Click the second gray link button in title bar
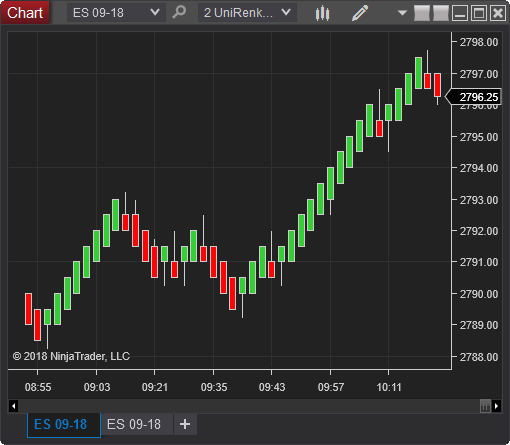Screen dimensions: 510x445 [441, 13]
